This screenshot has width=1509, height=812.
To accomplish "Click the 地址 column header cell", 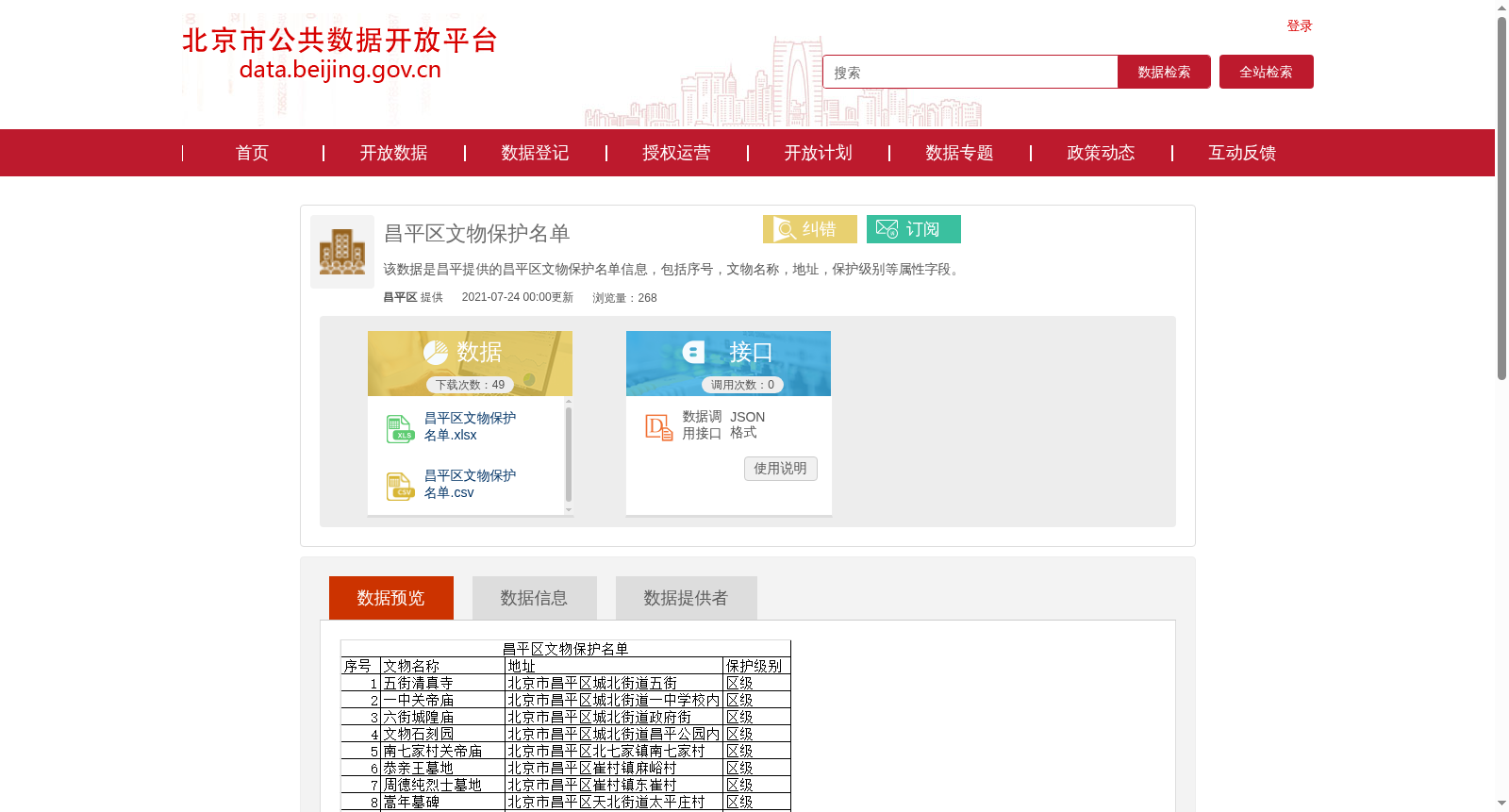I will click(x=614, y=666).
